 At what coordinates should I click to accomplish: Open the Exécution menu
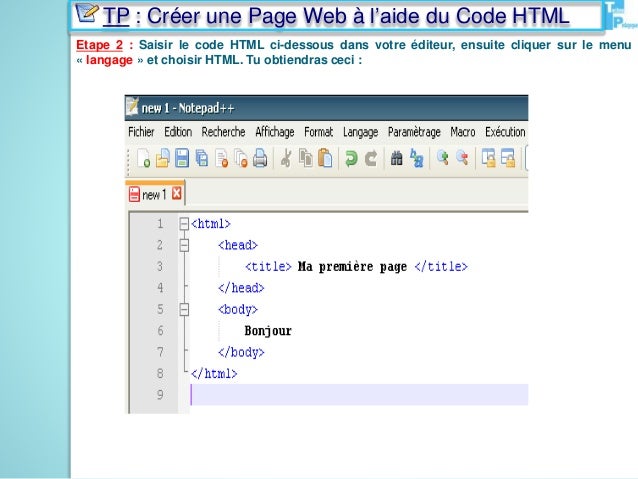505,132
